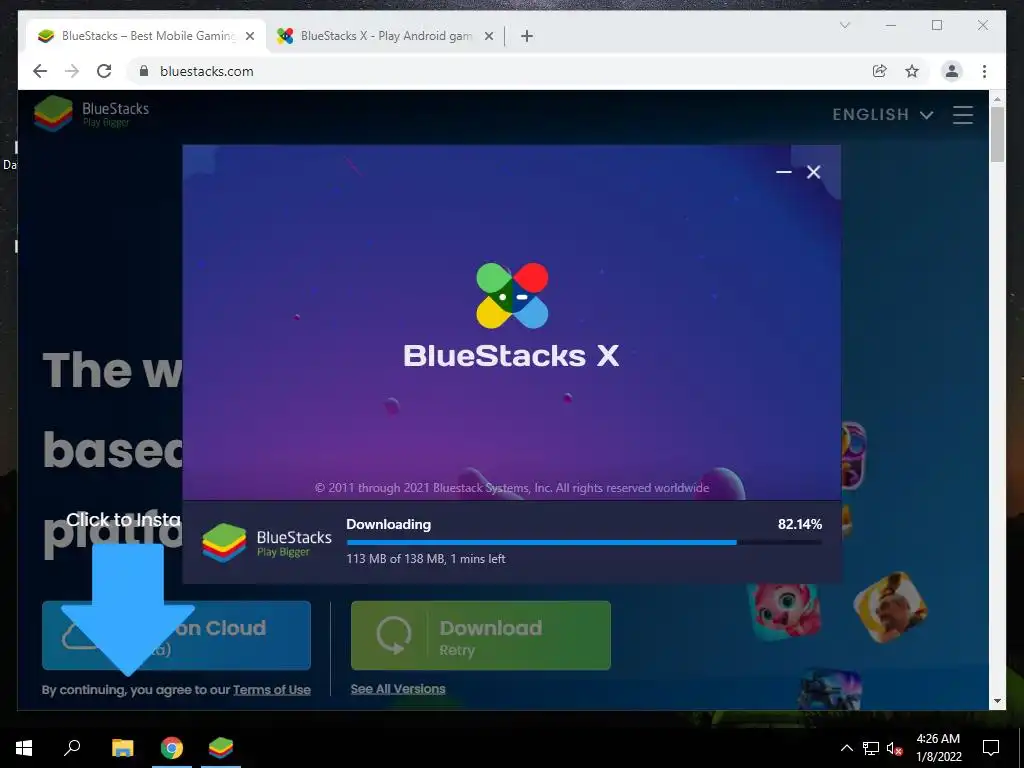The width and height of the screenshot is (1024, 768).
Task: Close the BlueStacks X tab
Action: [488, 36]
